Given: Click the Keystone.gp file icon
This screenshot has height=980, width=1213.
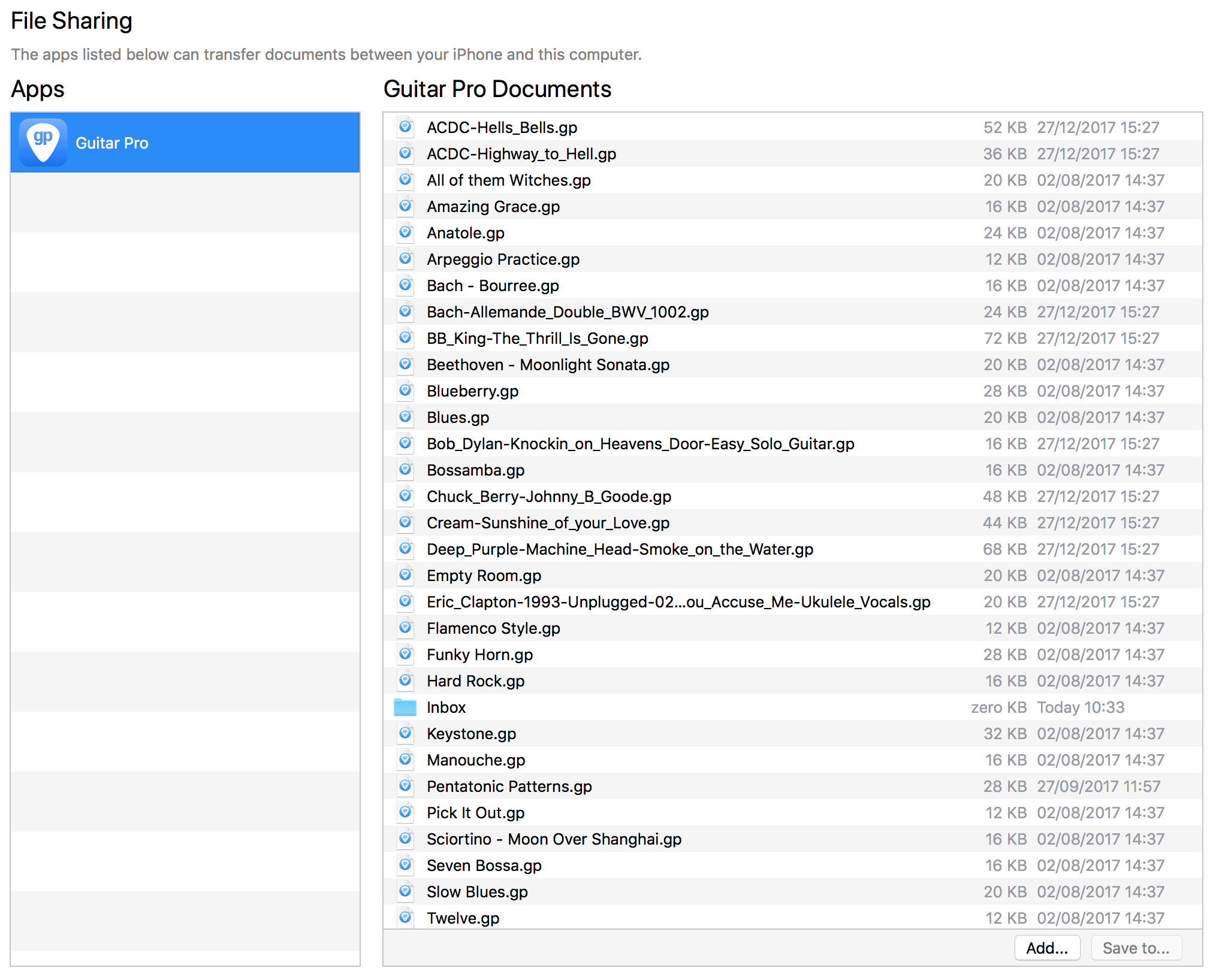Looking at the screenshot, I should click(406, 733).
